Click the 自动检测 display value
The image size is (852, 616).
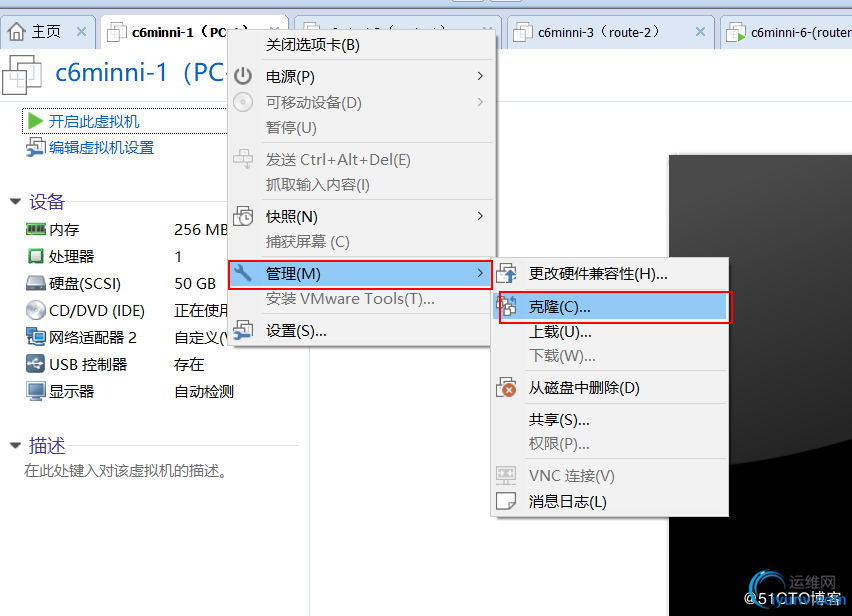(x=204, y=392)
